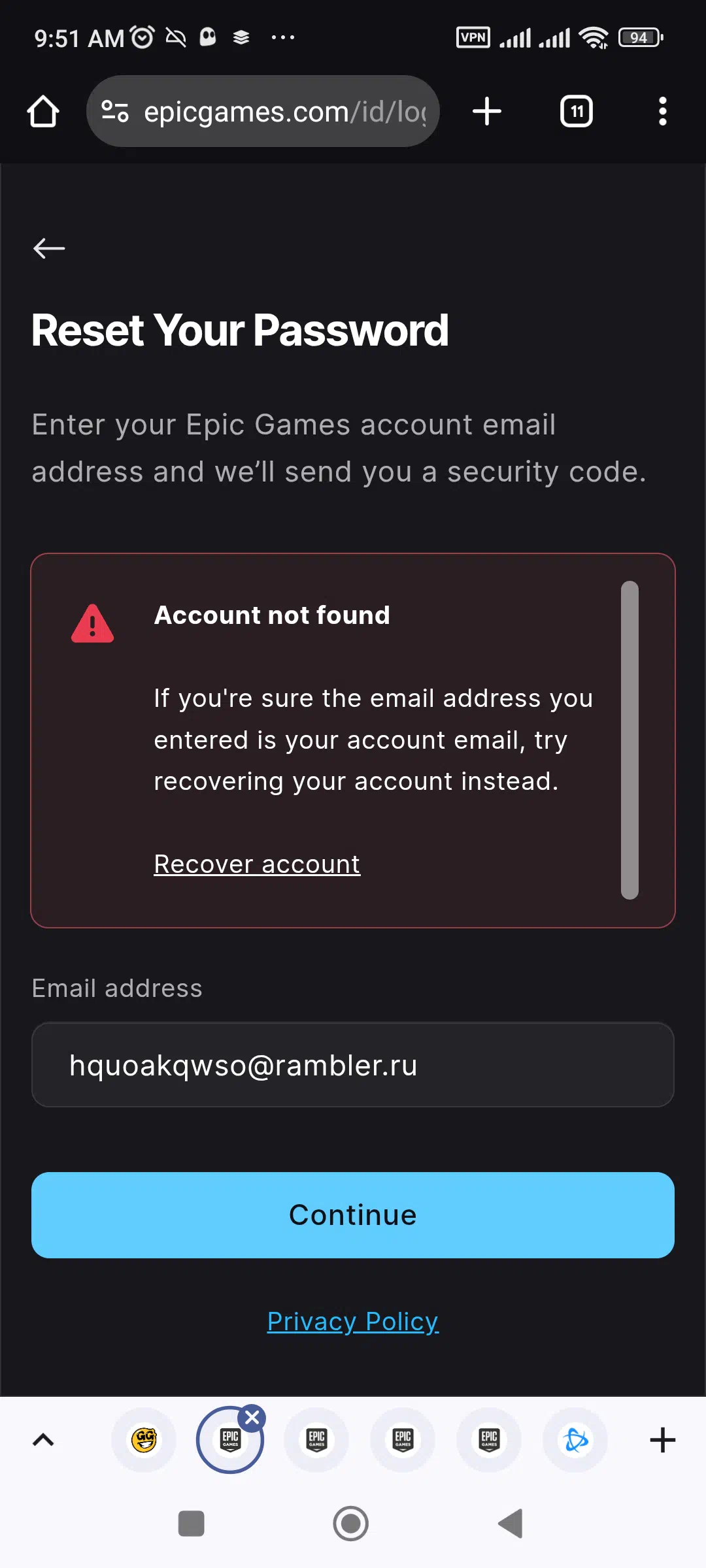This screenshot has height=1568, width=706.
Task: Focus the Email address input field
Action: pos(353,1065)
